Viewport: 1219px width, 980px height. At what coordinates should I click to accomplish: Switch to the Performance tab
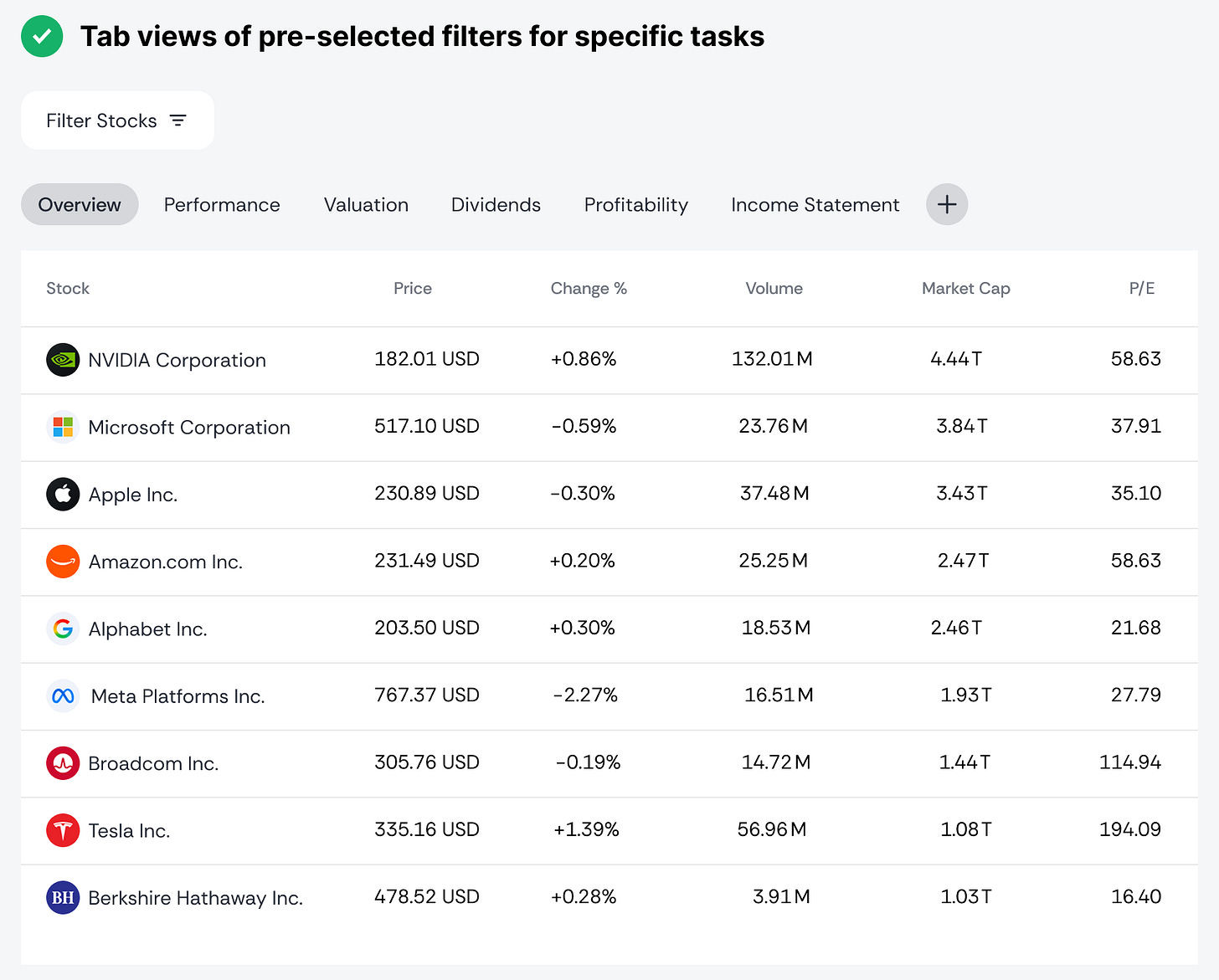pos(222,205)
